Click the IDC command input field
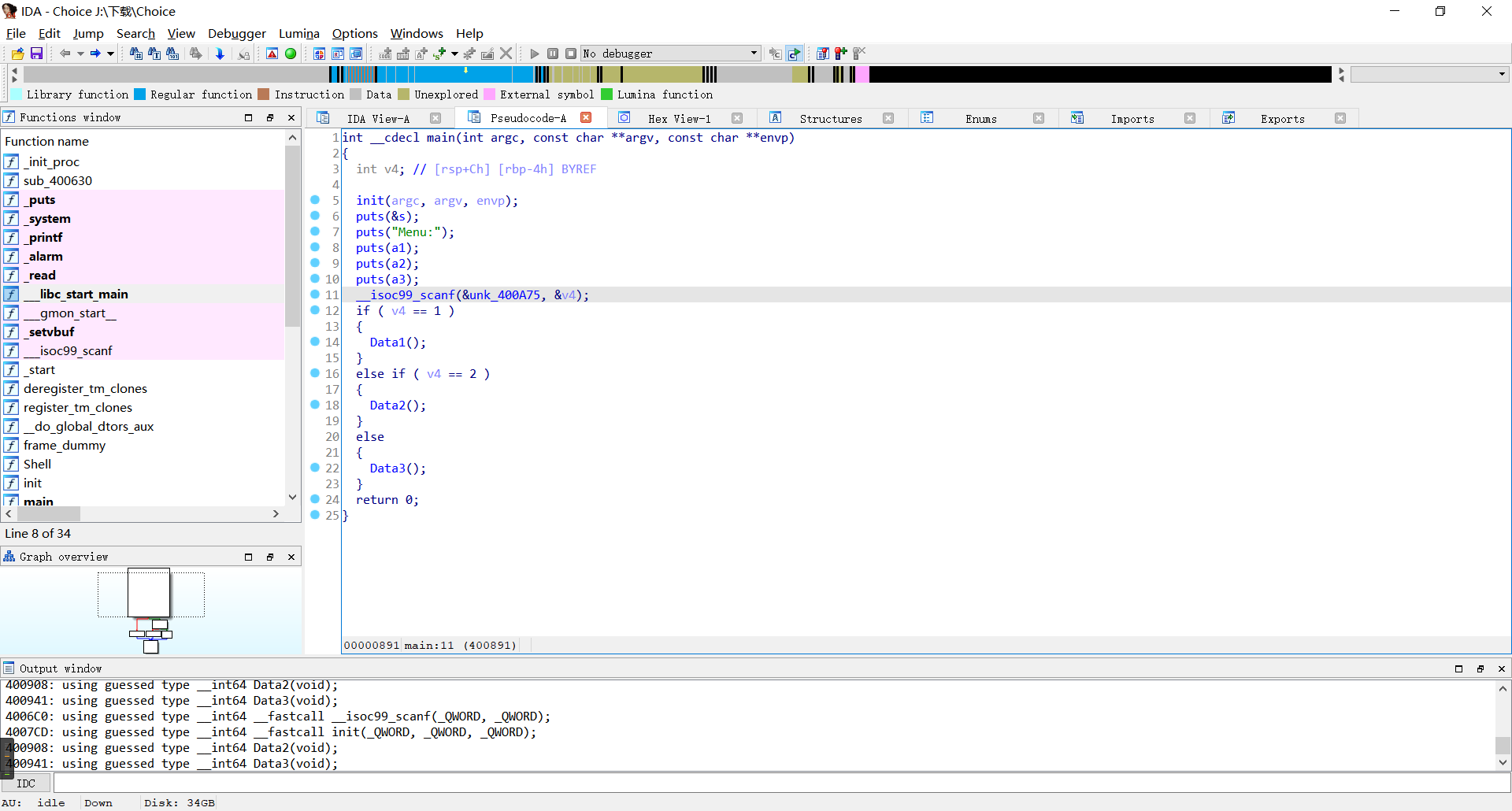Screen dimensions: 1512x811 coord(780,783)
